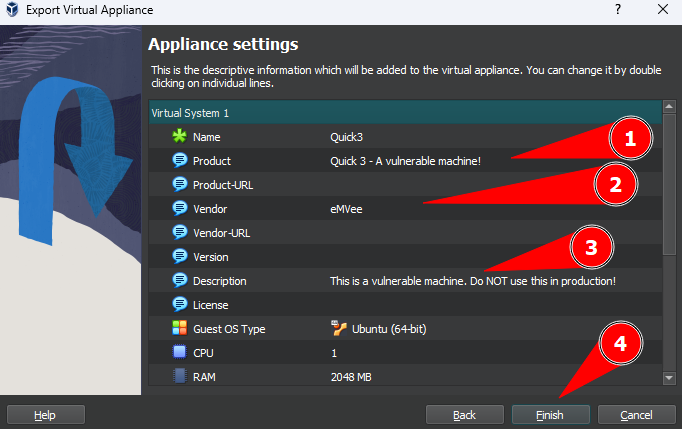
Task: Click the Product row speech-bubble icon
Action: pos(180,161)
